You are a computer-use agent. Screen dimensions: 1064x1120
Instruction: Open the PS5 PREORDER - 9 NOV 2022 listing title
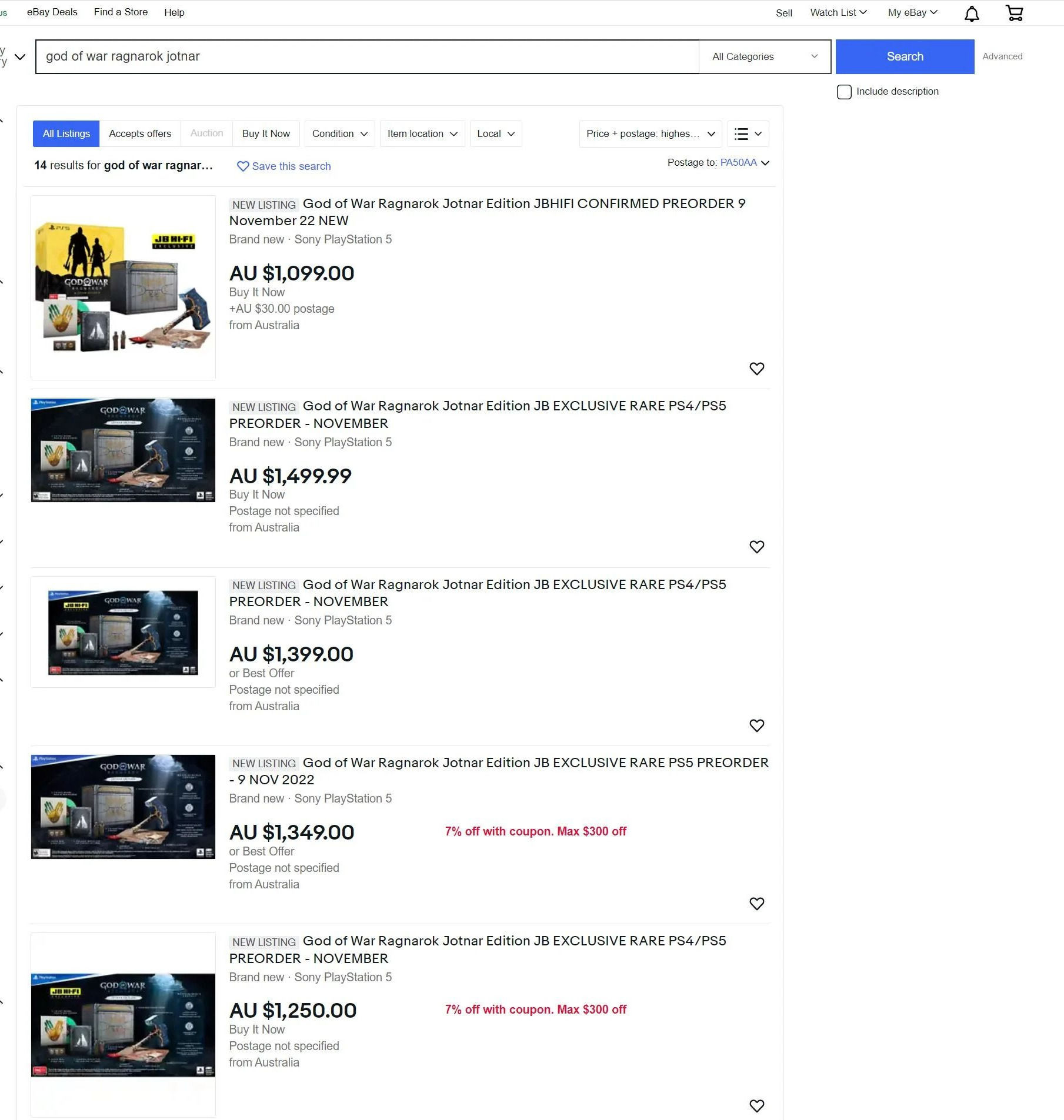coord(499,771)
